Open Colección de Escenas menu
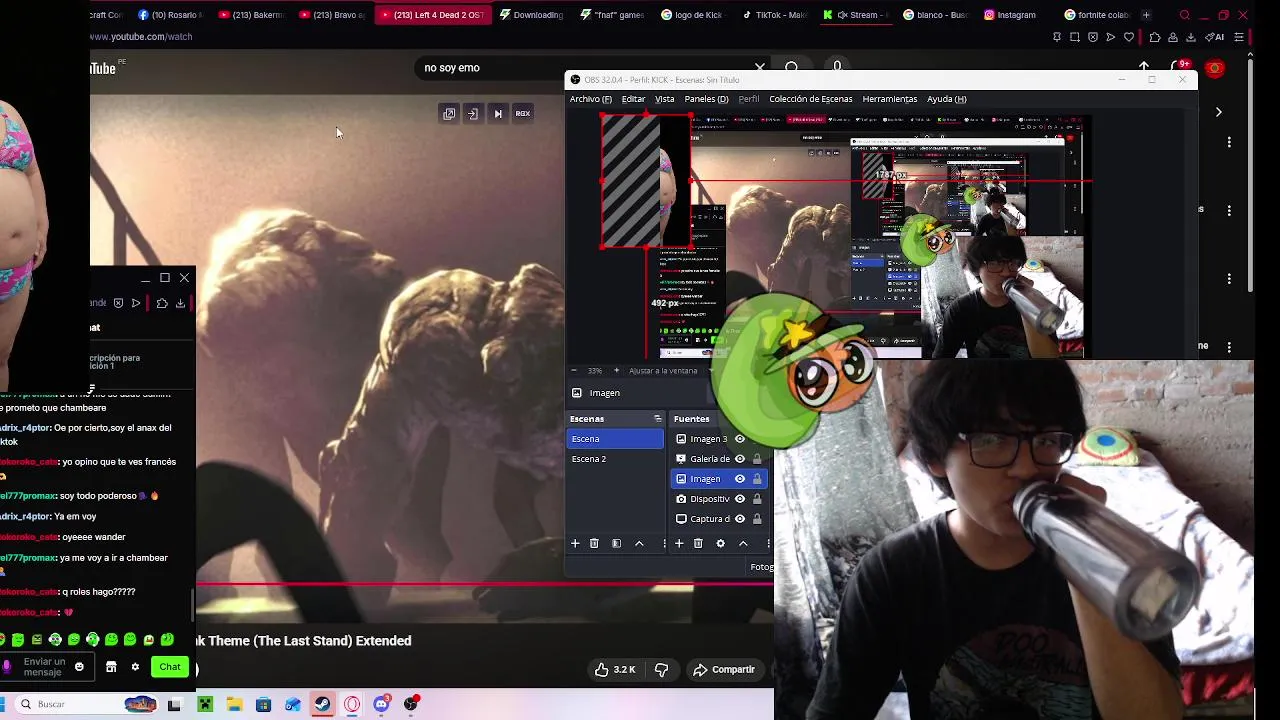 pyautogui.click(x=810, y=99)
